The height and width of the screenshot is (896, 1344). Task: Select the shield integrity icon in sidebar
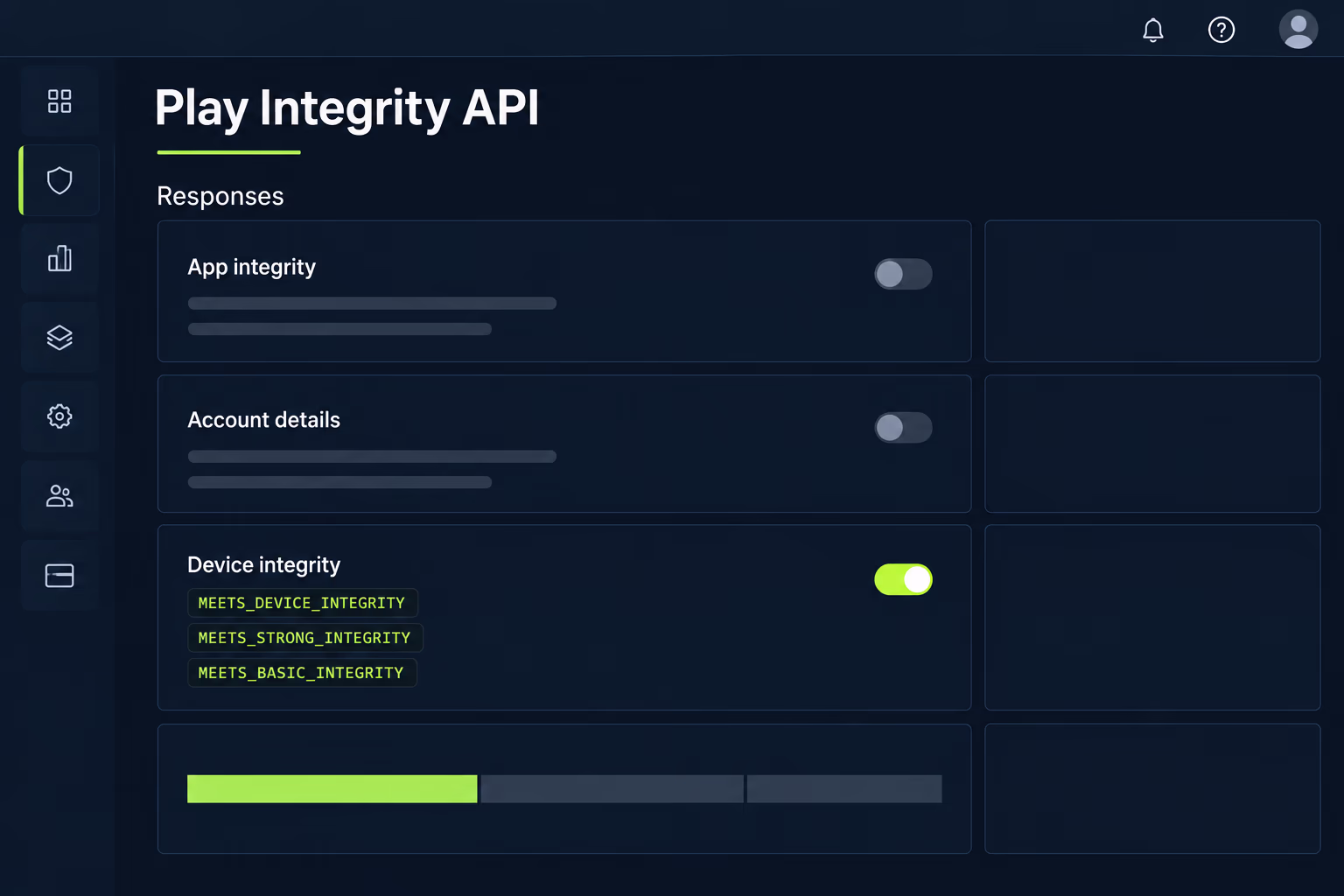point(59,180)
